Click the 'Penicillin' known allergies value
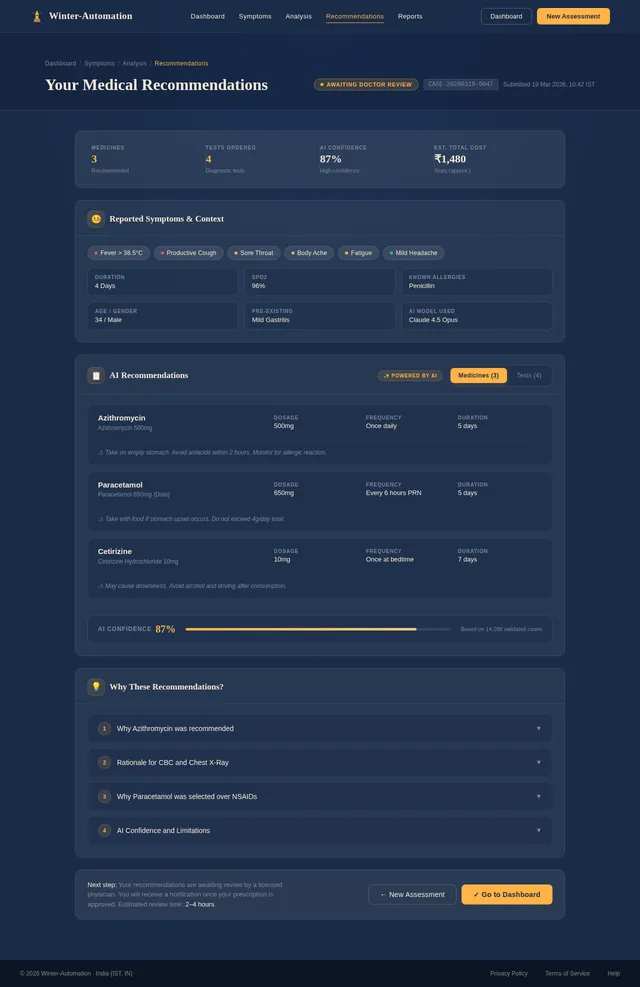This screenshot has height=987, width=640. pos(422,286)
